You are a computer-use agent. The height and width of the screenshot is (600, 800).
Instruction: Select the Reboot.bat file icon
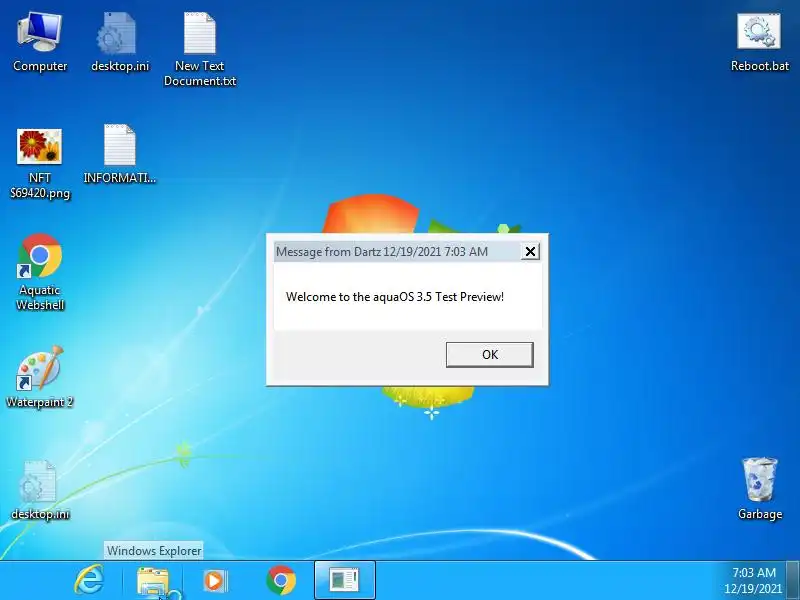coord(759,43)
